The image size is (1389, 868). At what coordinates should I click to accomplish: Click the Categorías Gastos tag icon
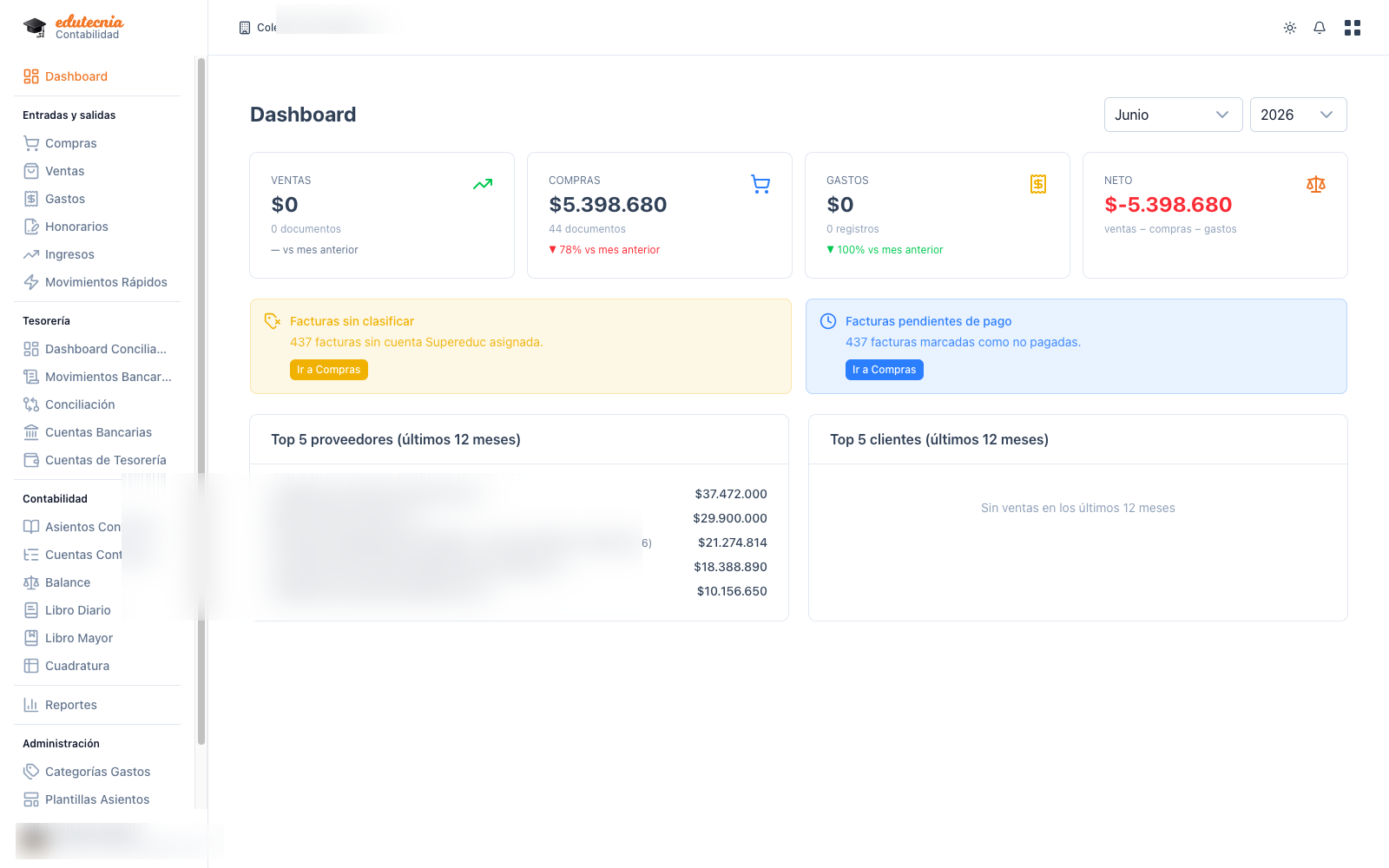(x=31, y=772)
